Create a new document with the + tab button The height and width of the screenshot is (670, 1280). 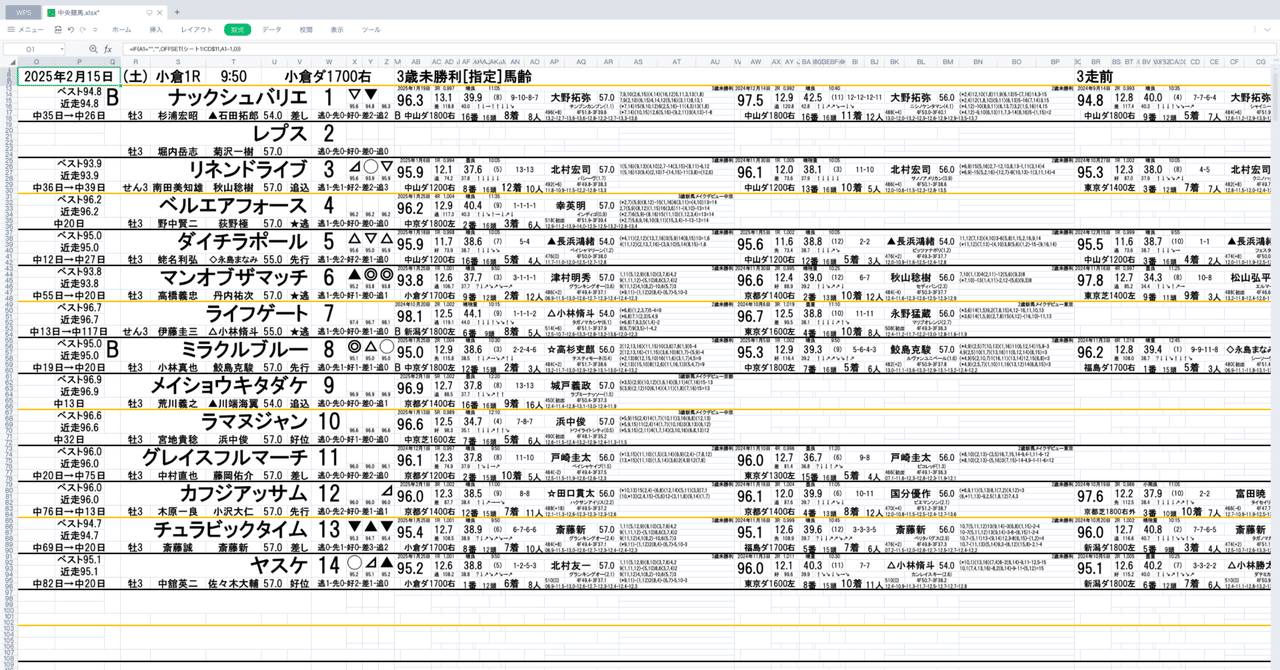click(177, 12)
